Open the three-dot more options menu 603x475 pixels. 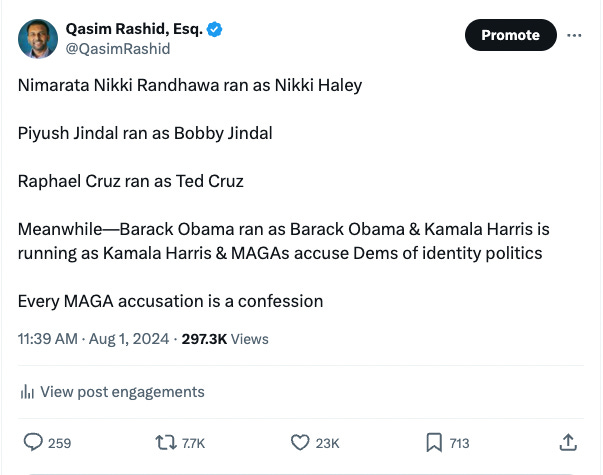tap(574, 35)
